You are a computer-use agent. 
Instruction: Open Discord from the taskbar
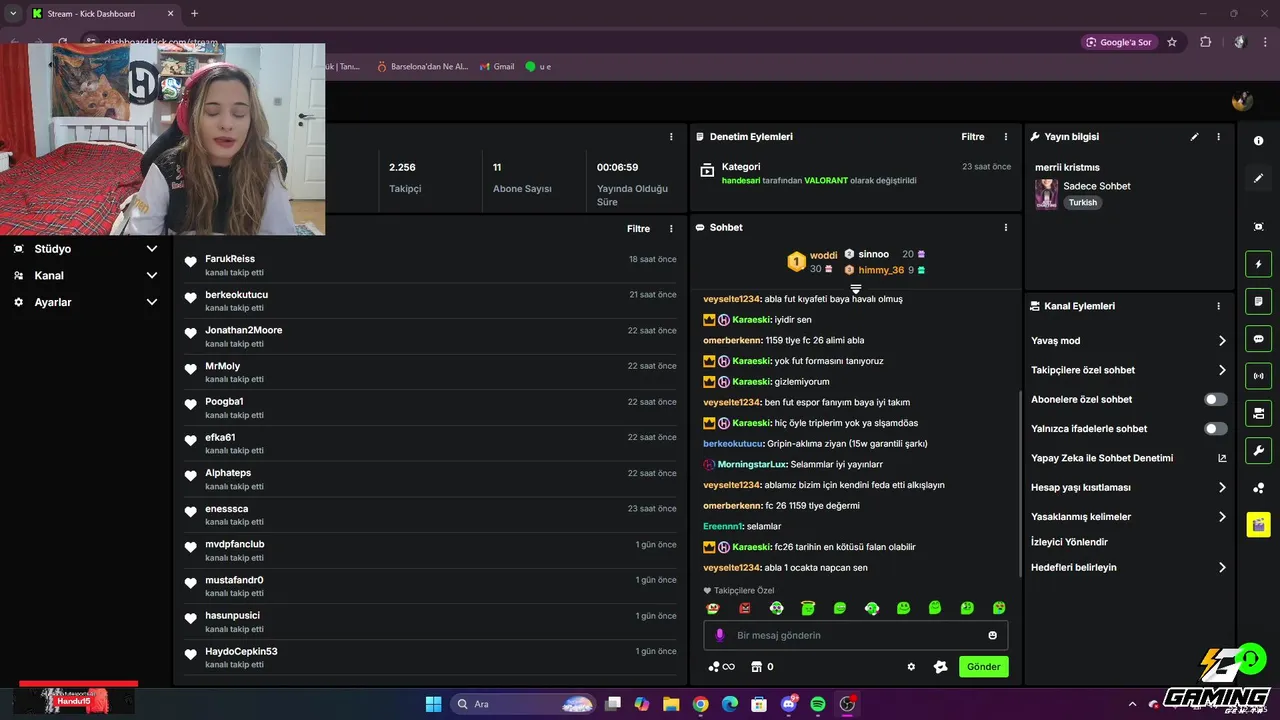click(x=789, y=704)
